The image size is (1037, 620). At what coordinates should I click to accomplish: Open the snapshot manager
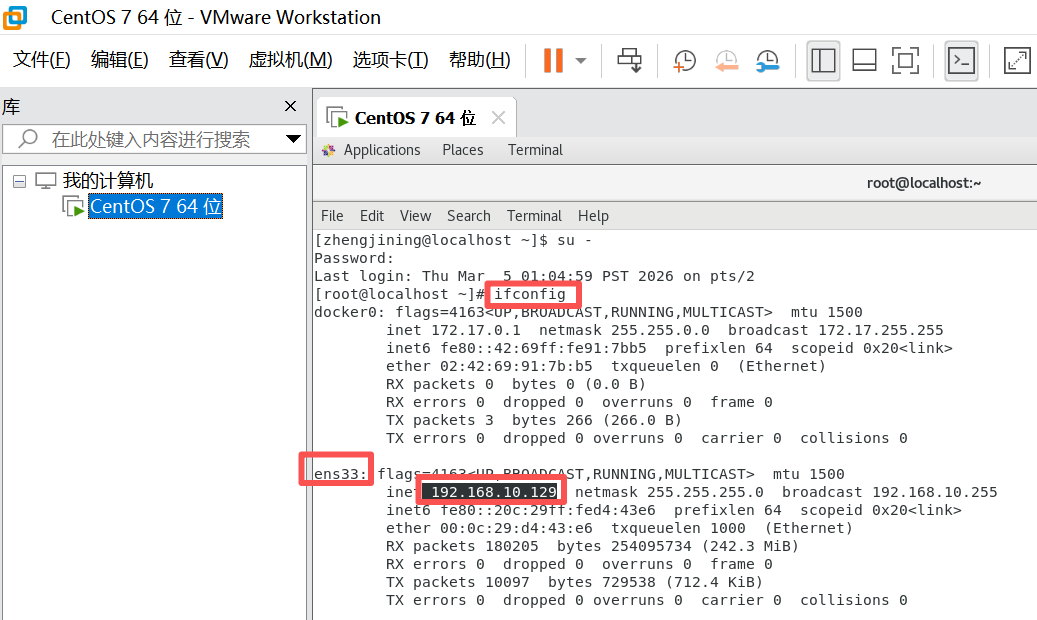(768, 60)
